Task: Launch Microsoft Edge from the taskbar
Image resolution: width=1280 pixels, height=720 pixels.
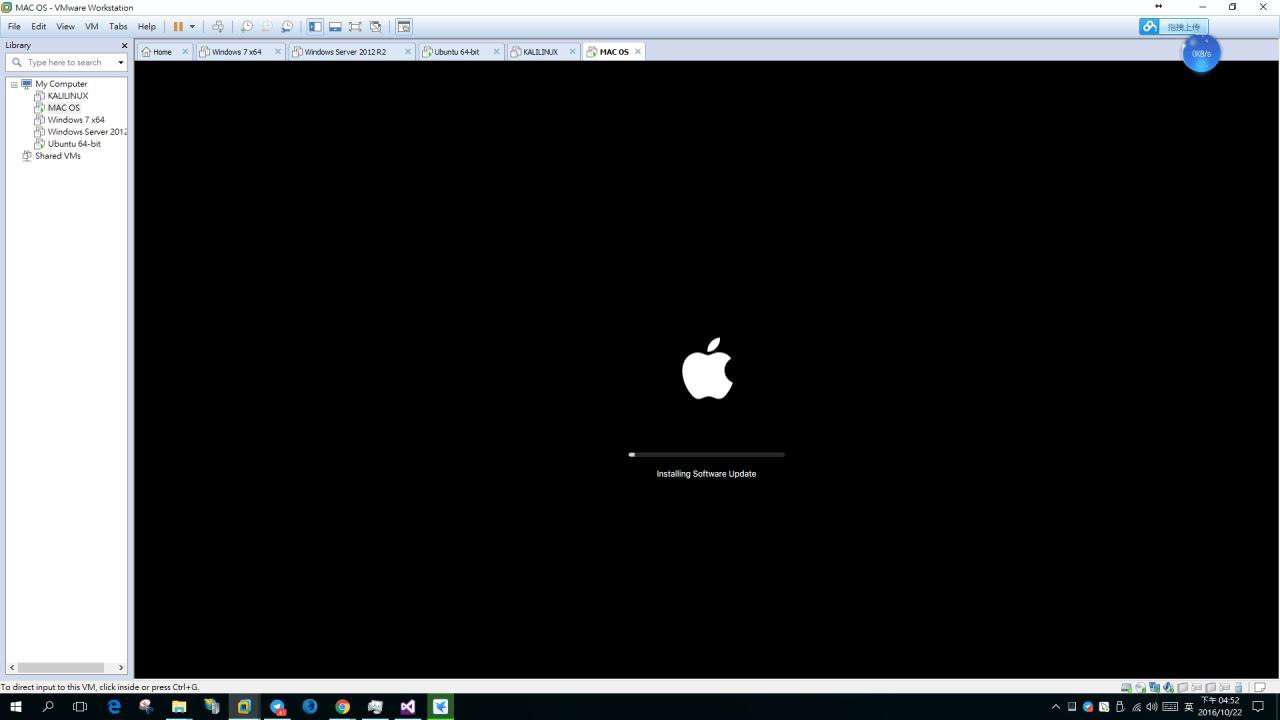Action: [x=114, y=707]
